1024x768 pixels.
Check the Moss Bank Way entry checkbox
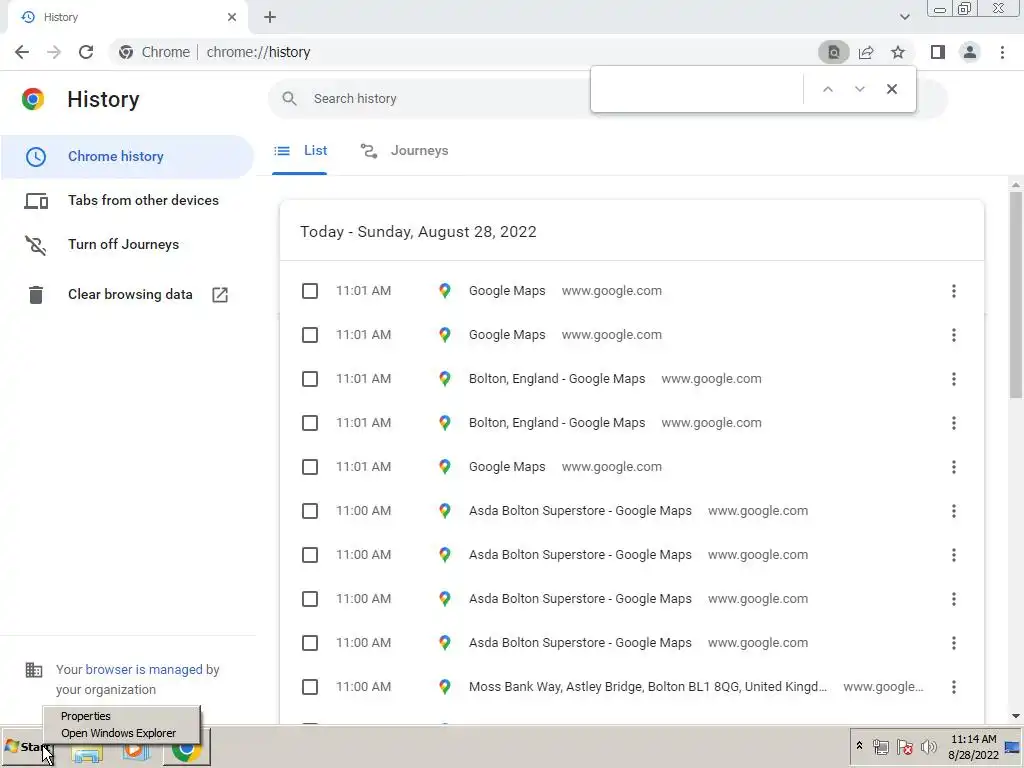(x=310, y=687)
